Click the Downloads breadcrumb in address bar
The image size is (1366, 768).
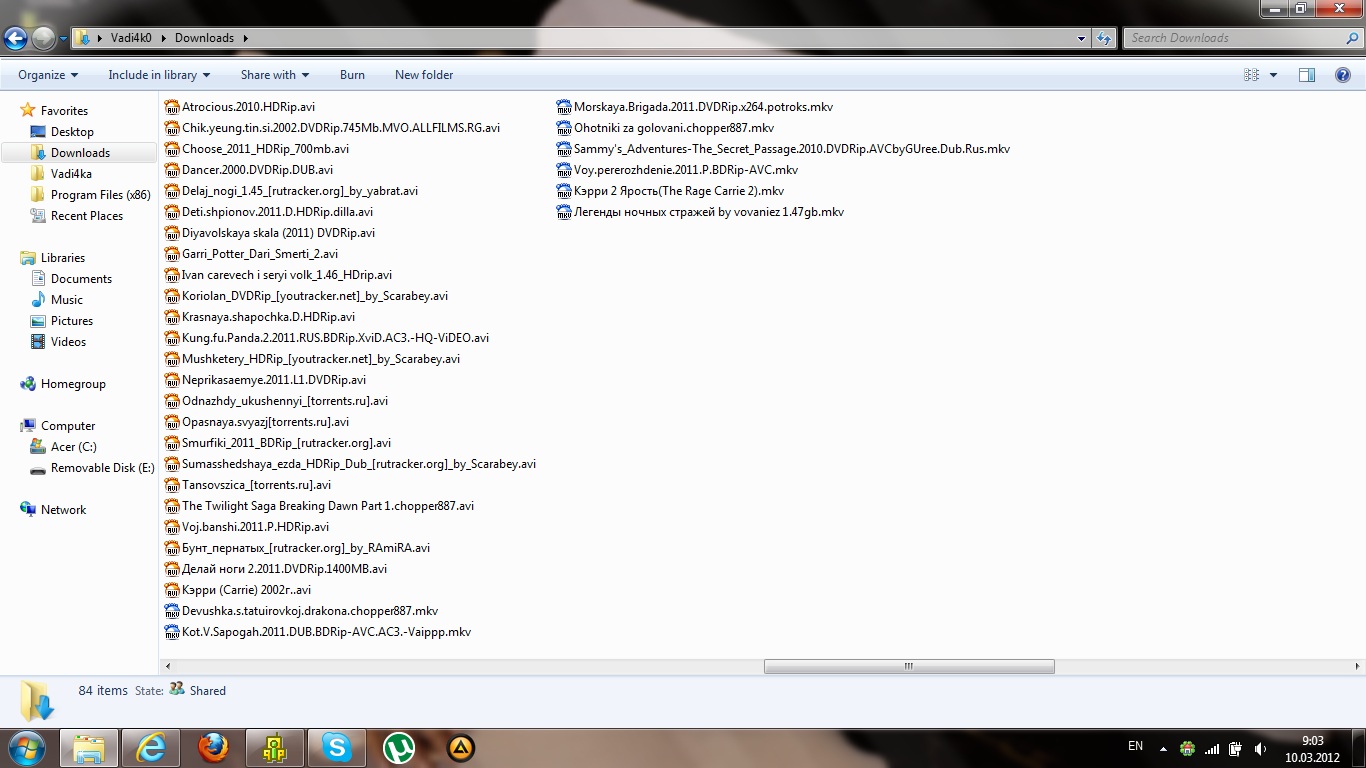204,38
